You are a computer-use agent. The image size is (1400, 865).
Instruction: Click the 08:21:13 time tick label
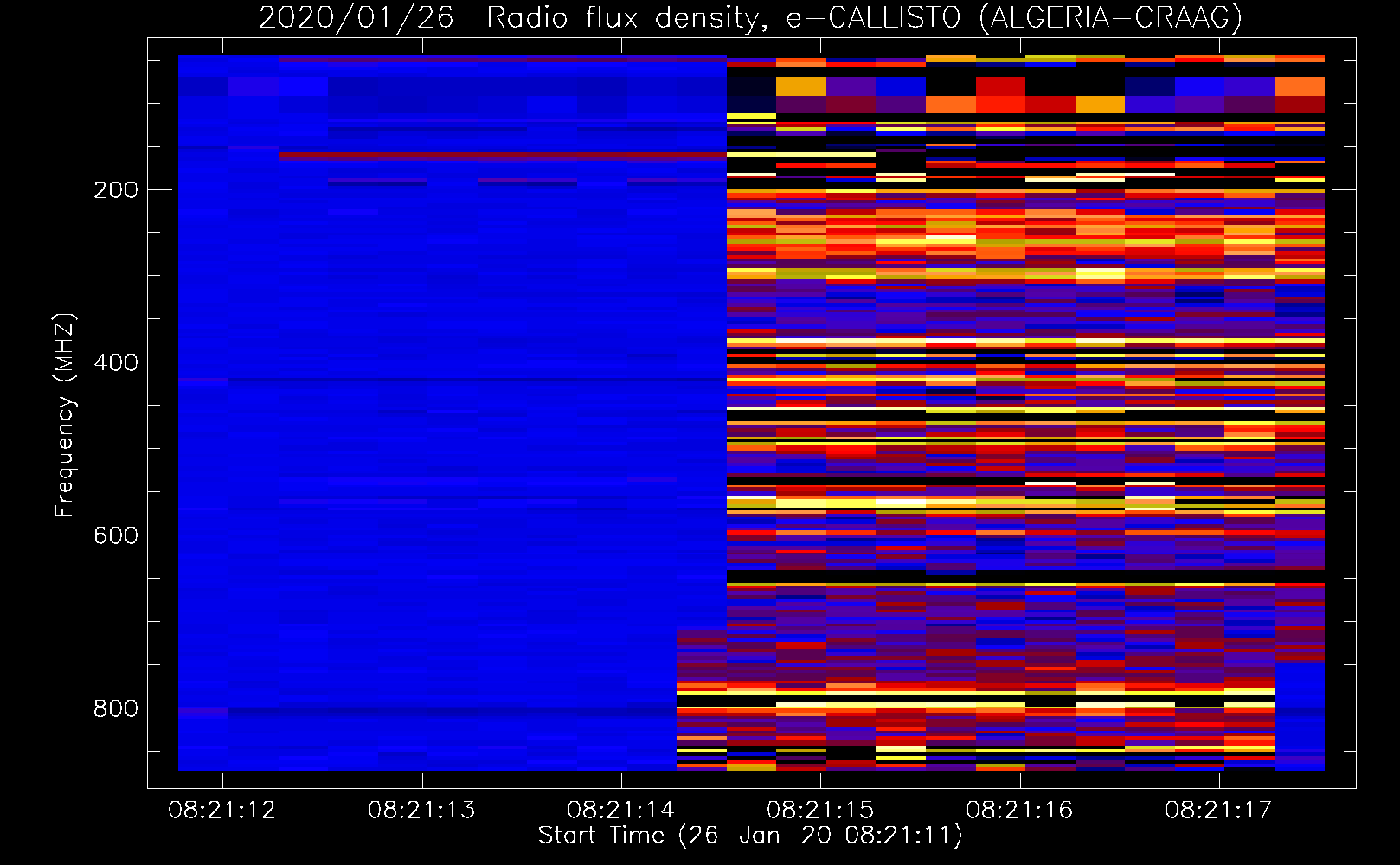(x=421, y=810)
